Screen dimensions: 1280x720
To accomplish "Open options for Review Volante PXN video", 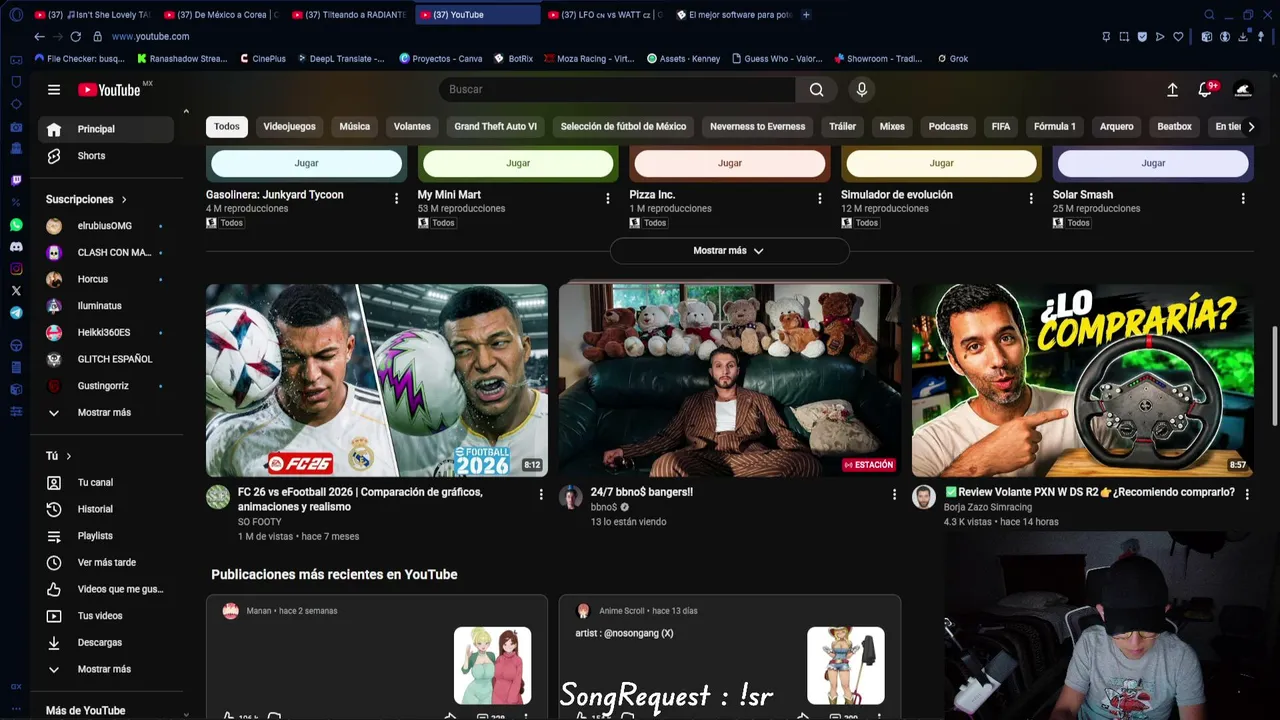I will (1247, 494).
